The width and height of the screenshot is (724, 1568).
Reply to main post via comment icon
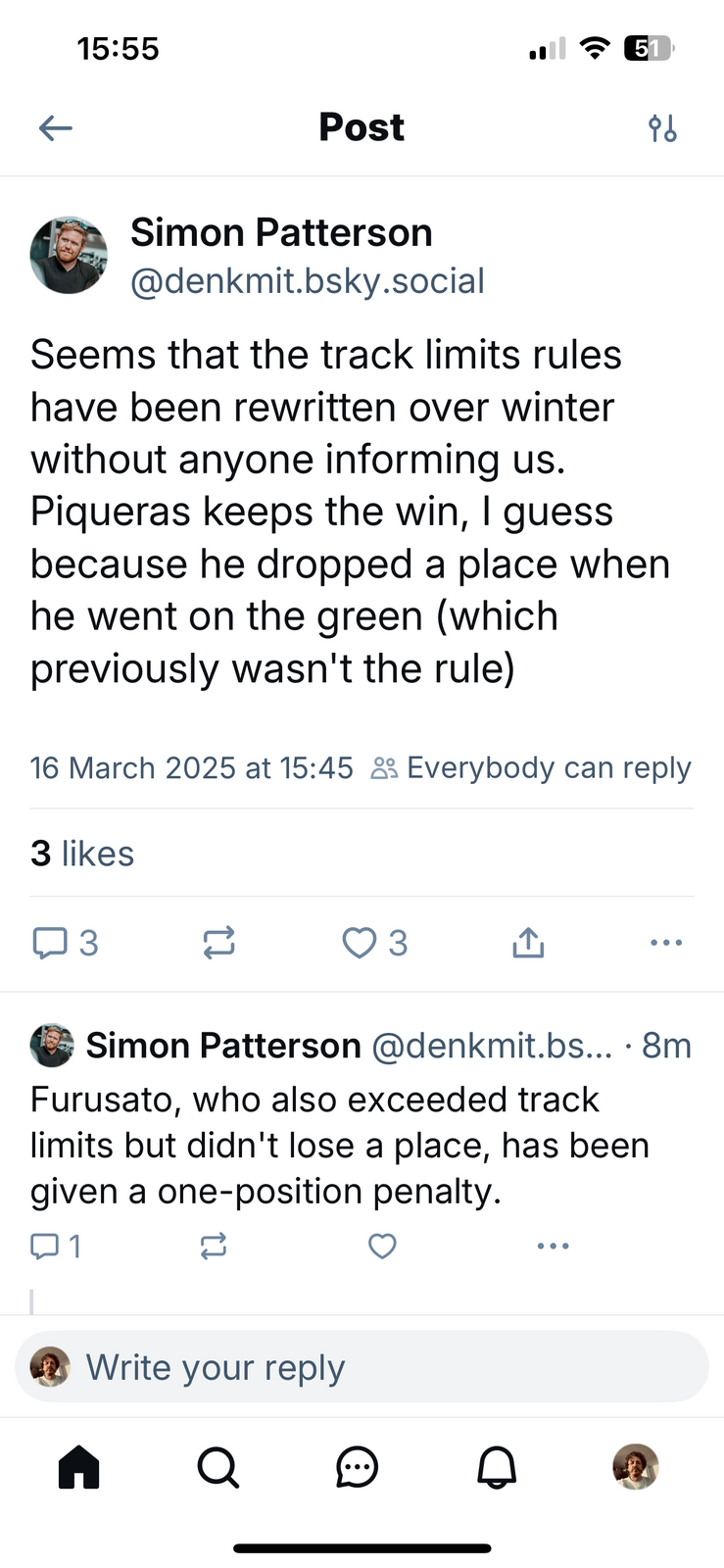(50, 943)
